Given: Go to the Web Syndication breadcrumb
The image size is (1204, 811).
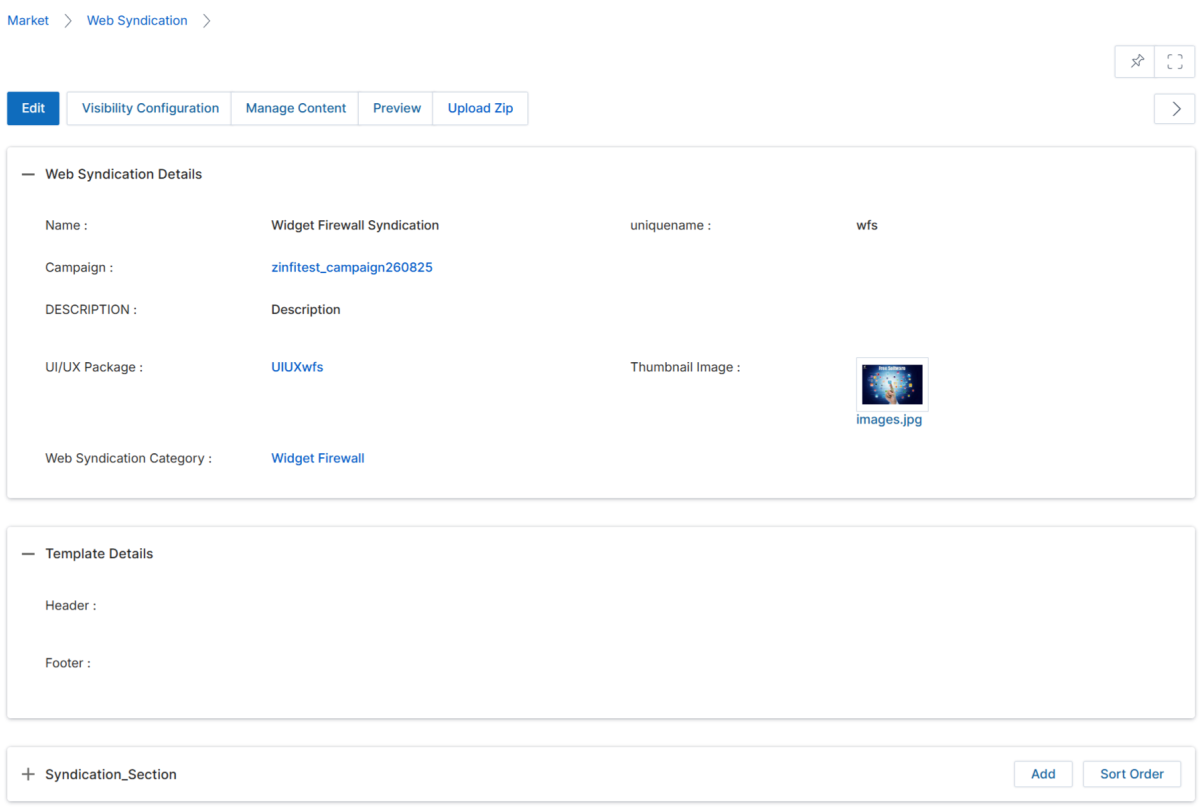Looking at the screenshot, I should [137, 20].
